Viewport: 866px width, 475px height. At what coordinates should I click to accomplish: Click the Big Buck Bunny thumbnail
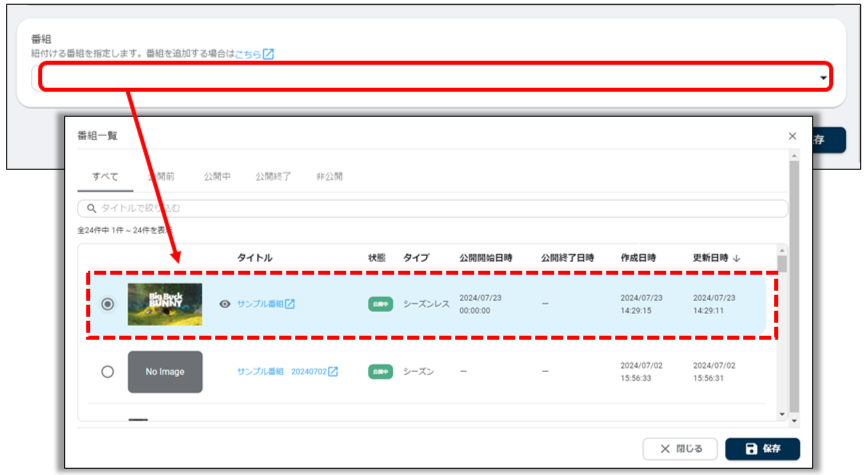tap(165, 304)
